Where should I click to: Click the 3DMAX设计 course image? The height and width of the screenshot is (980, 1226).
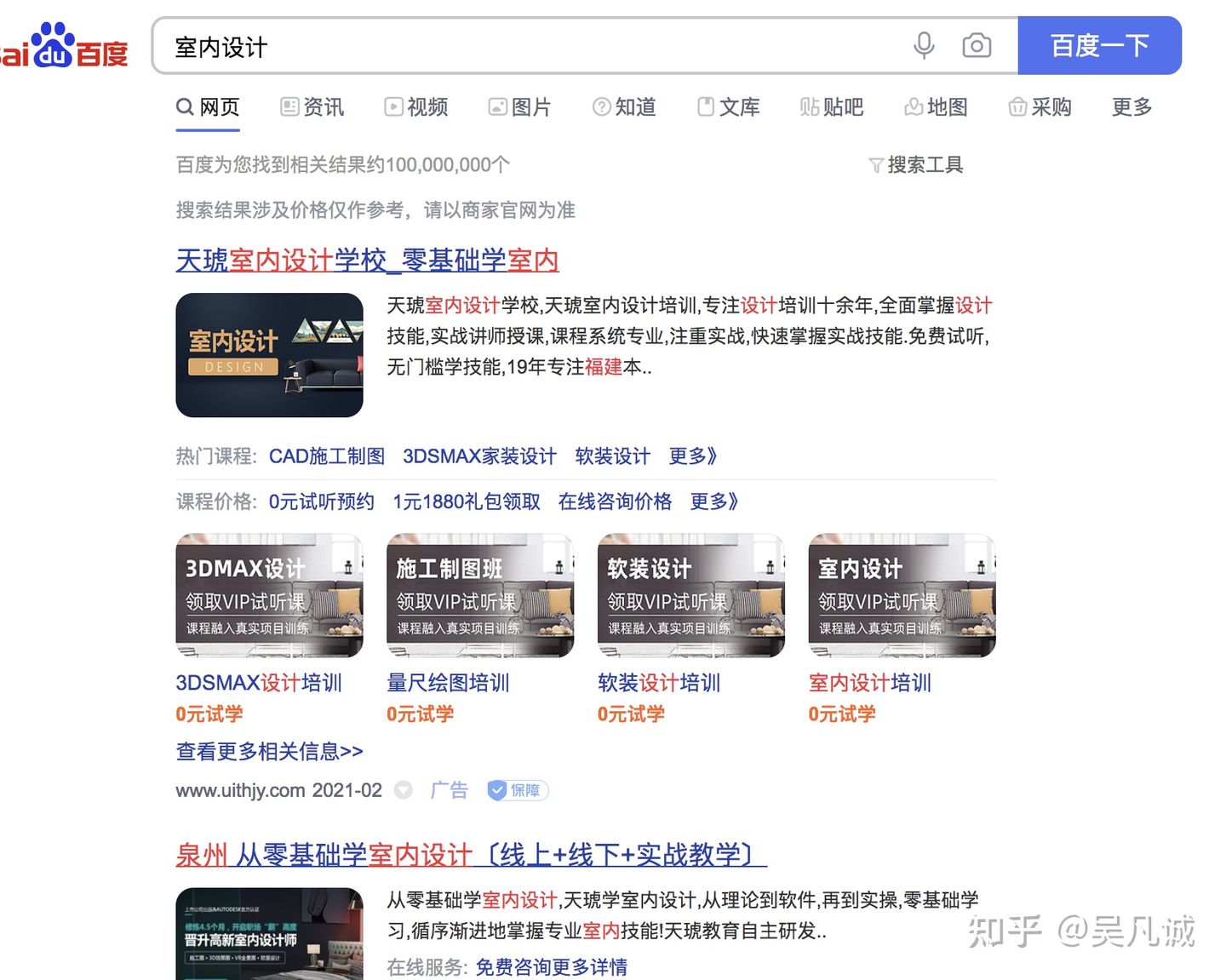click(269, 595)
